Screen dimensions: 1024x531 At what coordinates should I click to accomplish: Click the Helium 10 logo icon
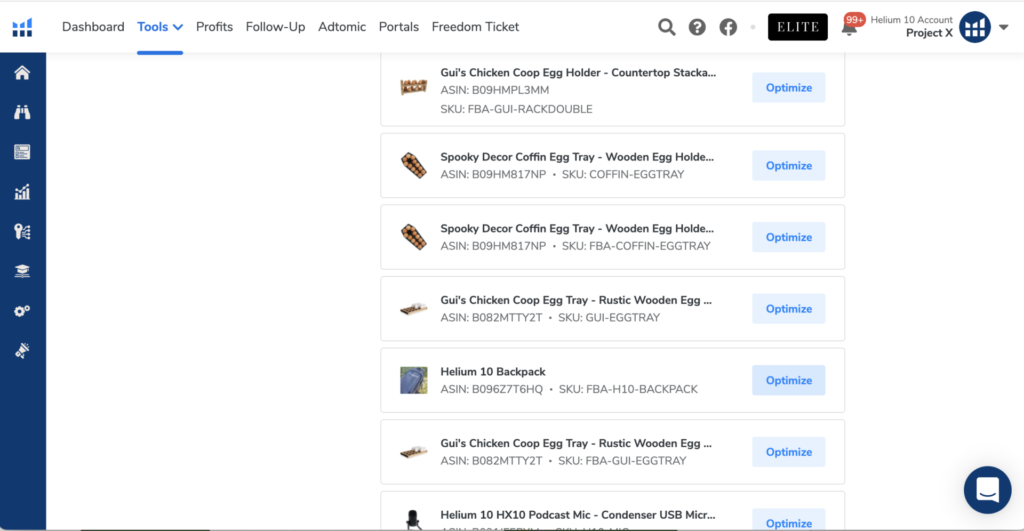tap(22, 27)
